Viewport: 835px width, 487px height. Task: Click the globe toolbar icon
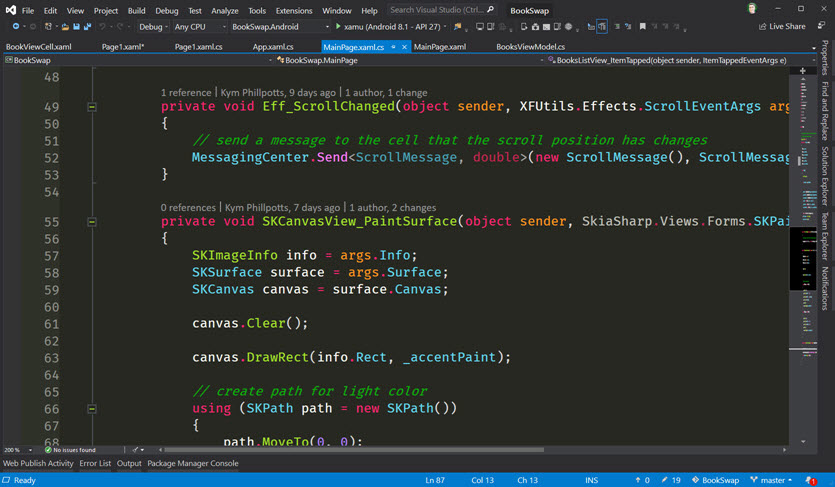(568, 27)
